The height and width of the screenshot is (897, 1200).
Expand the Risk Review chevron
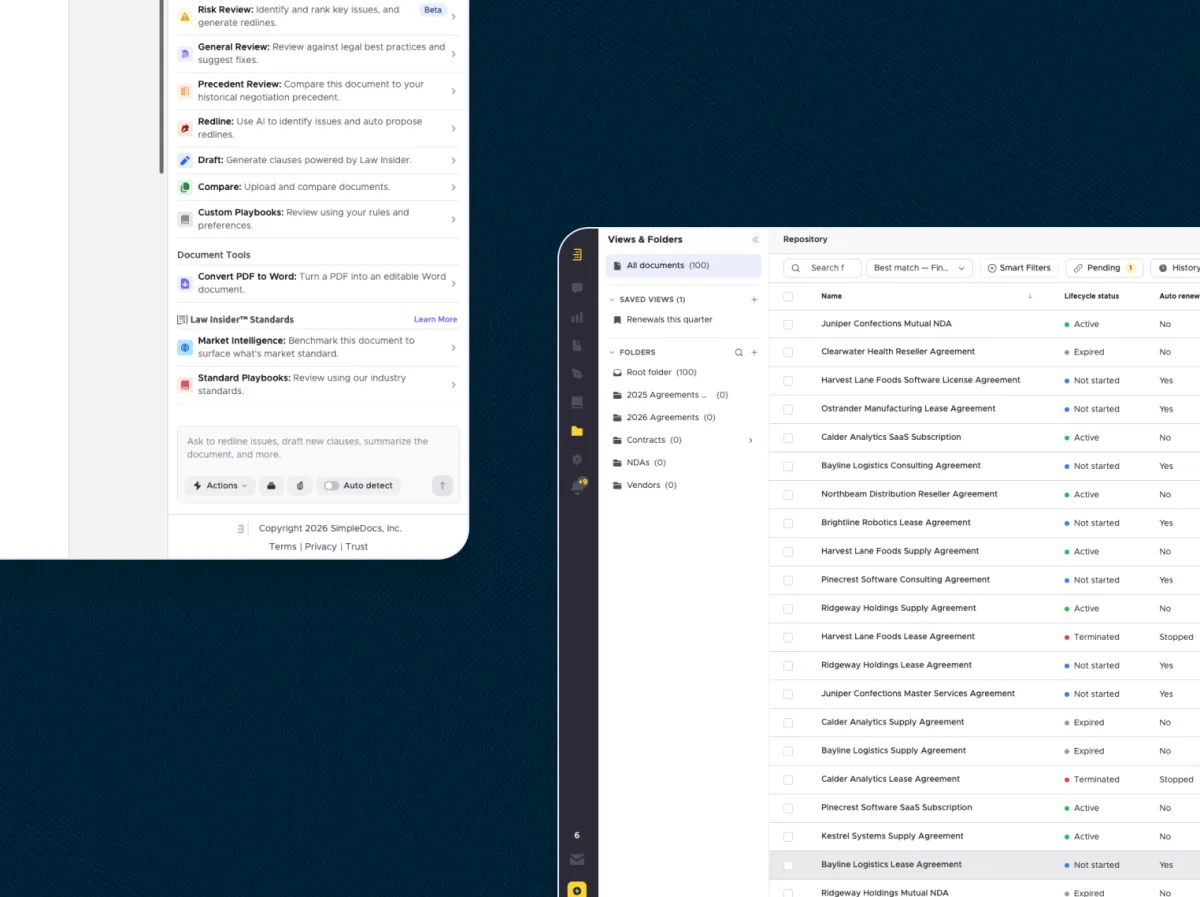453,17
